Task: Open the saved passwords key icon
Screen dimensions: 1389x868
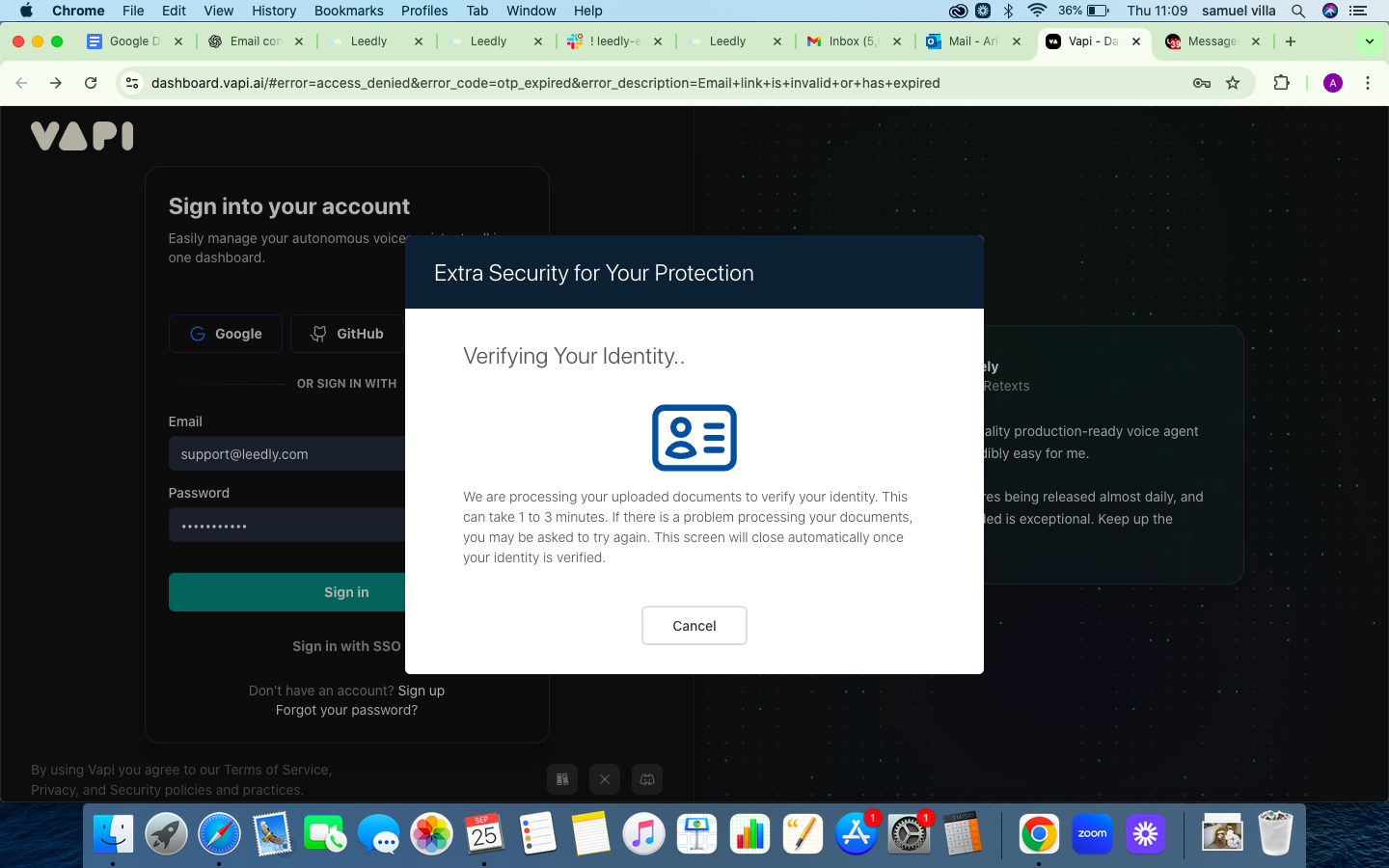Action: pos(1202,83)
